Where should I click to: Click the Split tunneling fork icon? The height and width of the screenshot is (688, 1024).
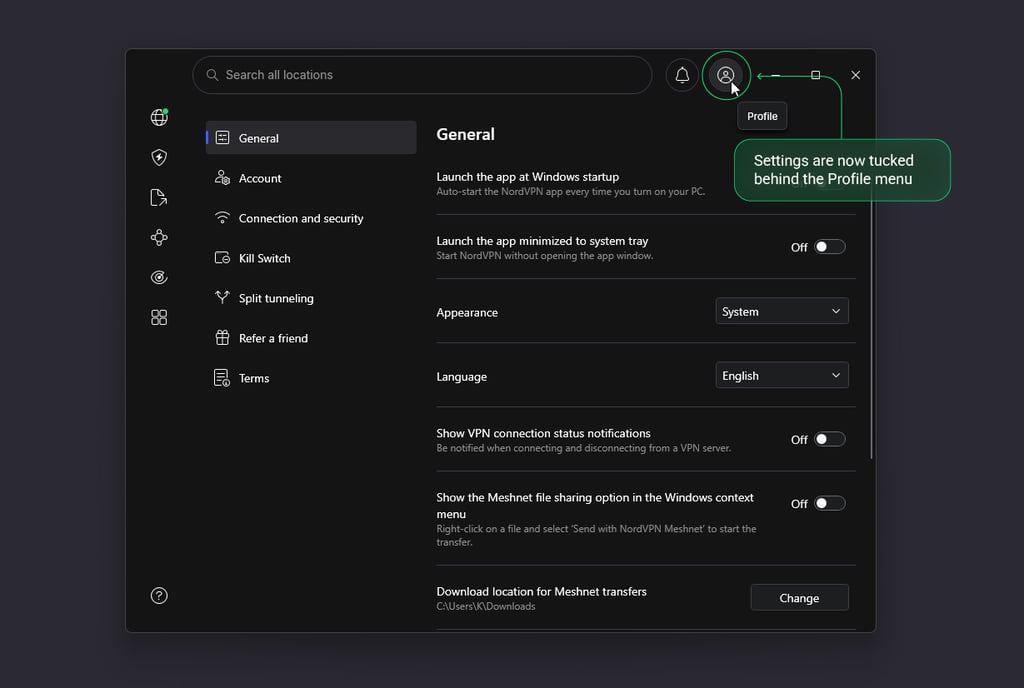(223, 298)
